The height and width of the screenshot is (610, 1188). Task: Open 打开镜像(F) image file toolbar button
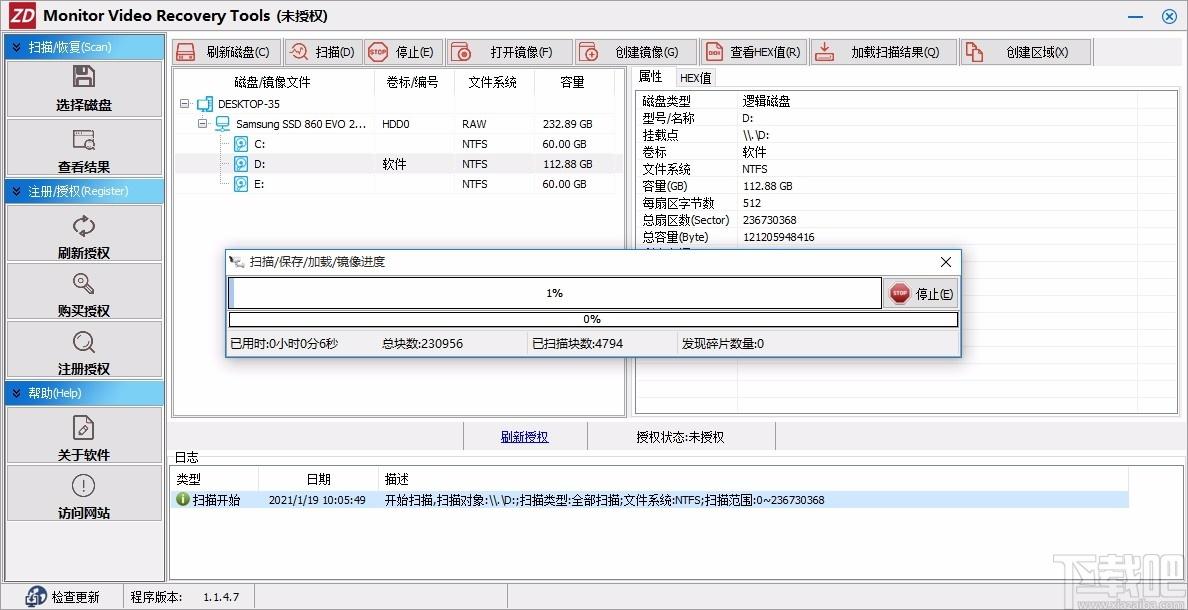point(508,52)
